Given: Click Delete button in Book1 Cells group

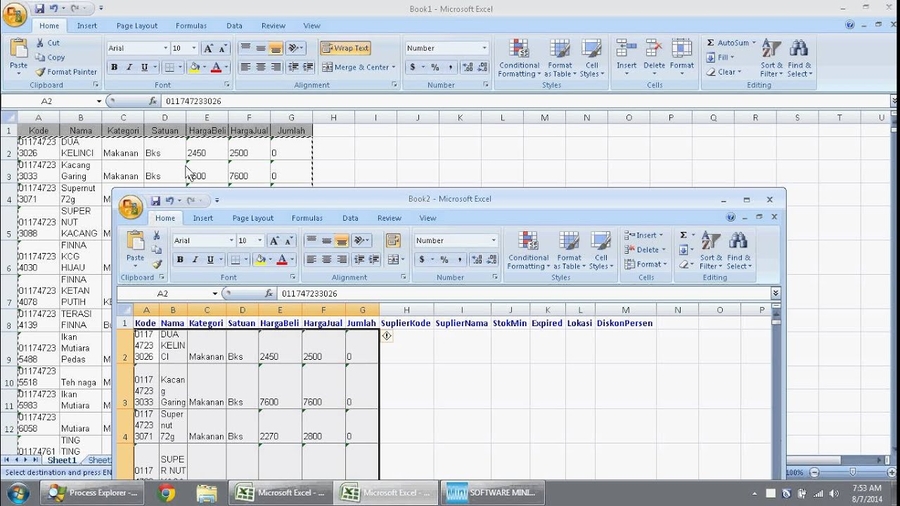Looking at the screenshot, I should coord(654,55).
